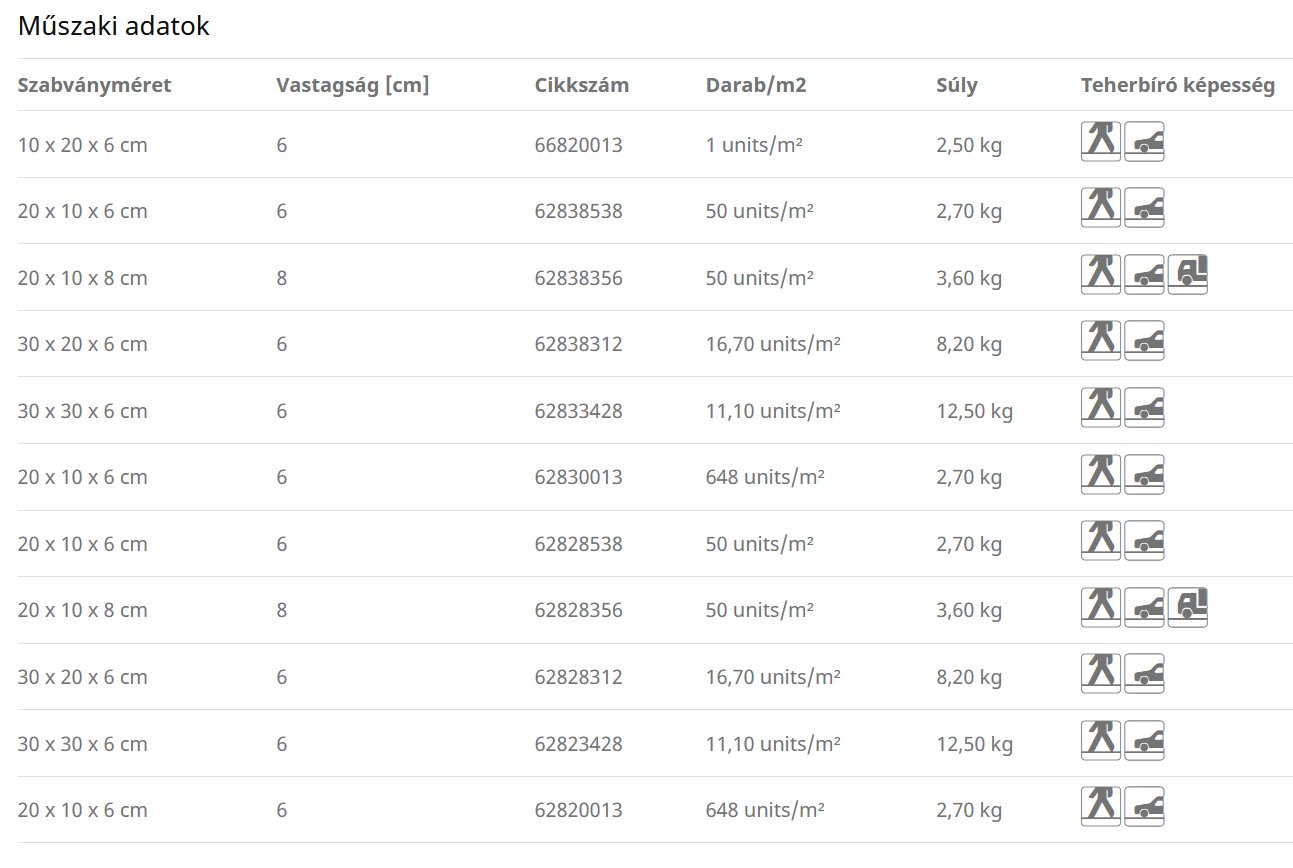The height and width of the screenshot is (868, 1293).
Task: Click the 12,50 kg weight in row 62833428
Action: pyautogui.click(x=975, y=411)
